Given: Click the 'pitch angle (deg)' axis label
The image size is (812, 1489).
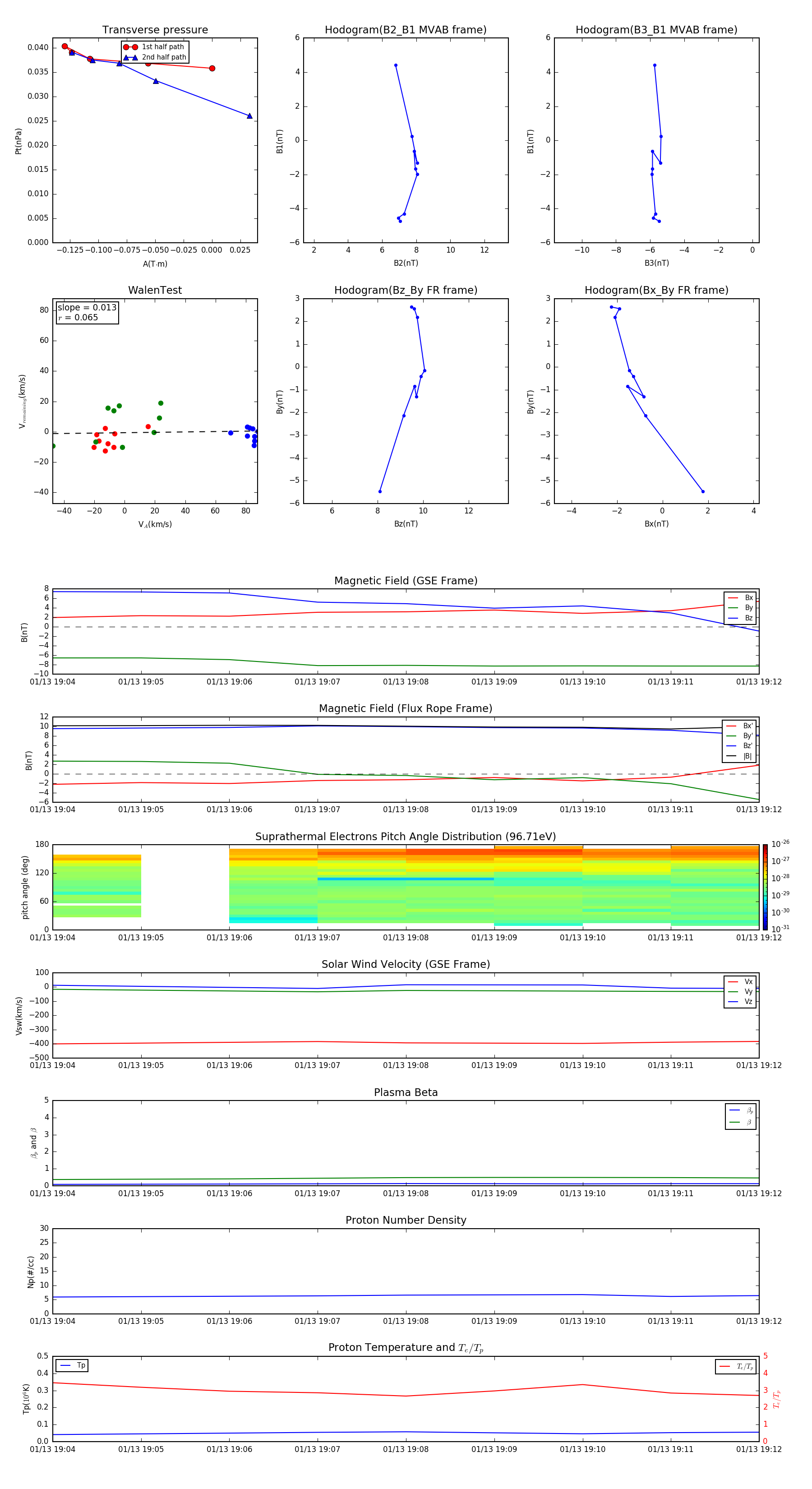Looking at the screenshot, I should (25, 887).
